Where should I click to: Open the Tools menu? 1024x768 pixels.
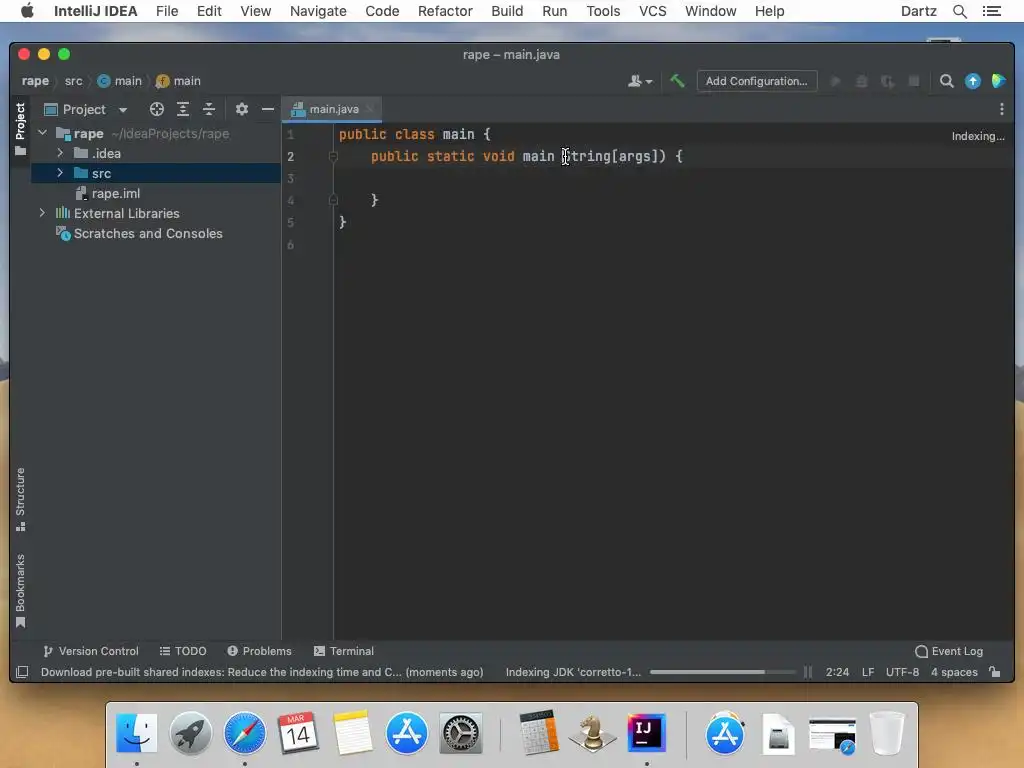tap(603, 11)
